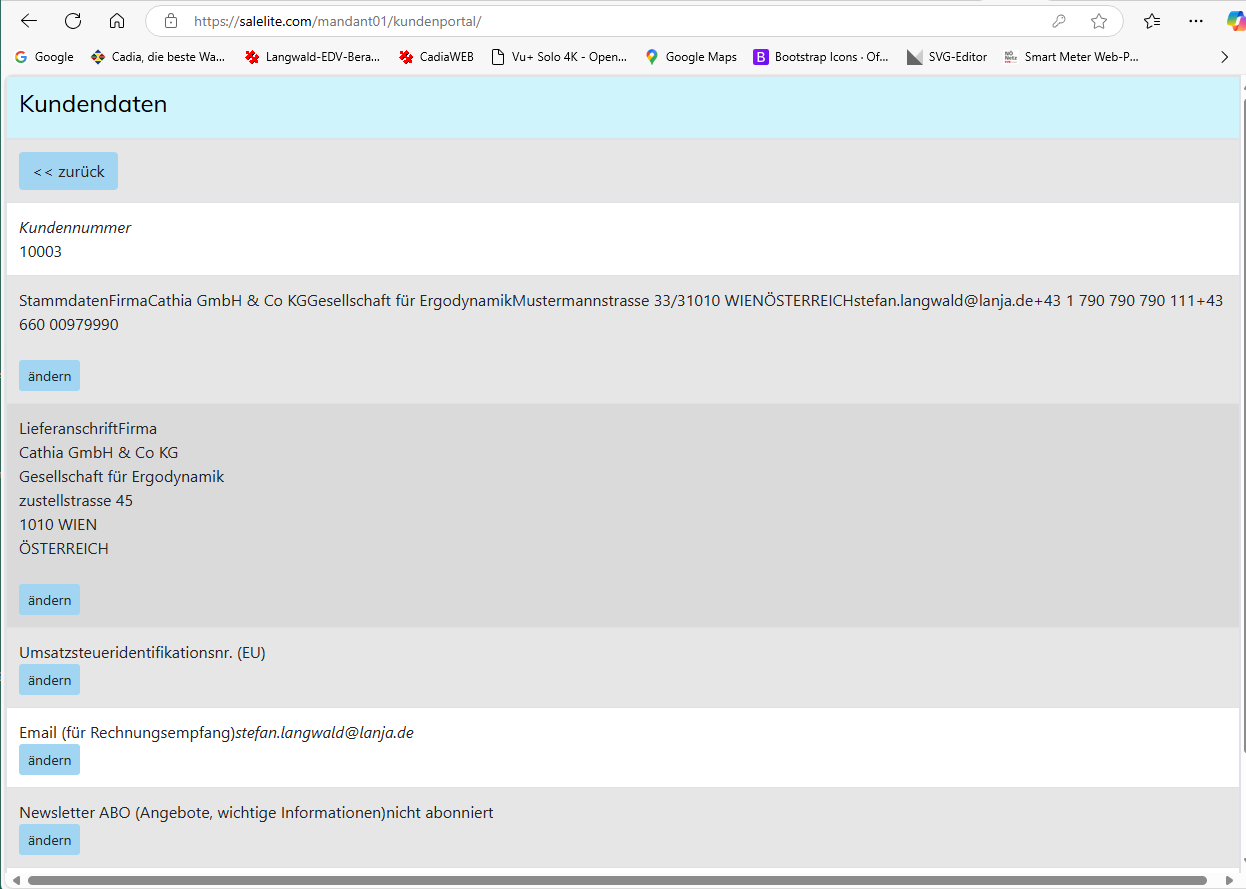Edit the Umsatzsteueridentifikationsnr. via ändern
Screen dimensions: 1246x889
(x=49, y=680)
